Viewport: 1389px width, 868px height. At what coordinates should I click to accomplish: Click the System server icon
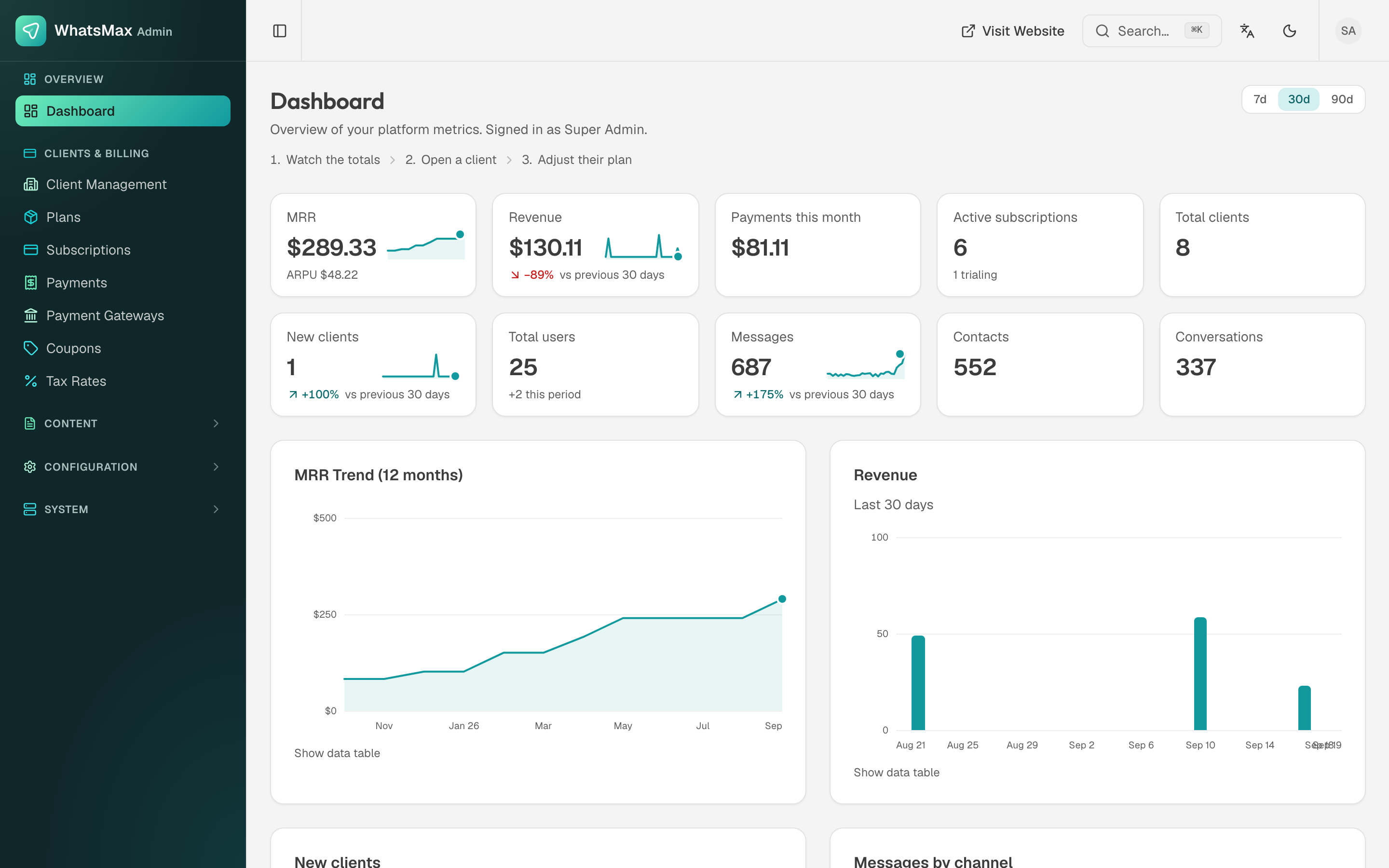(30, 509)
